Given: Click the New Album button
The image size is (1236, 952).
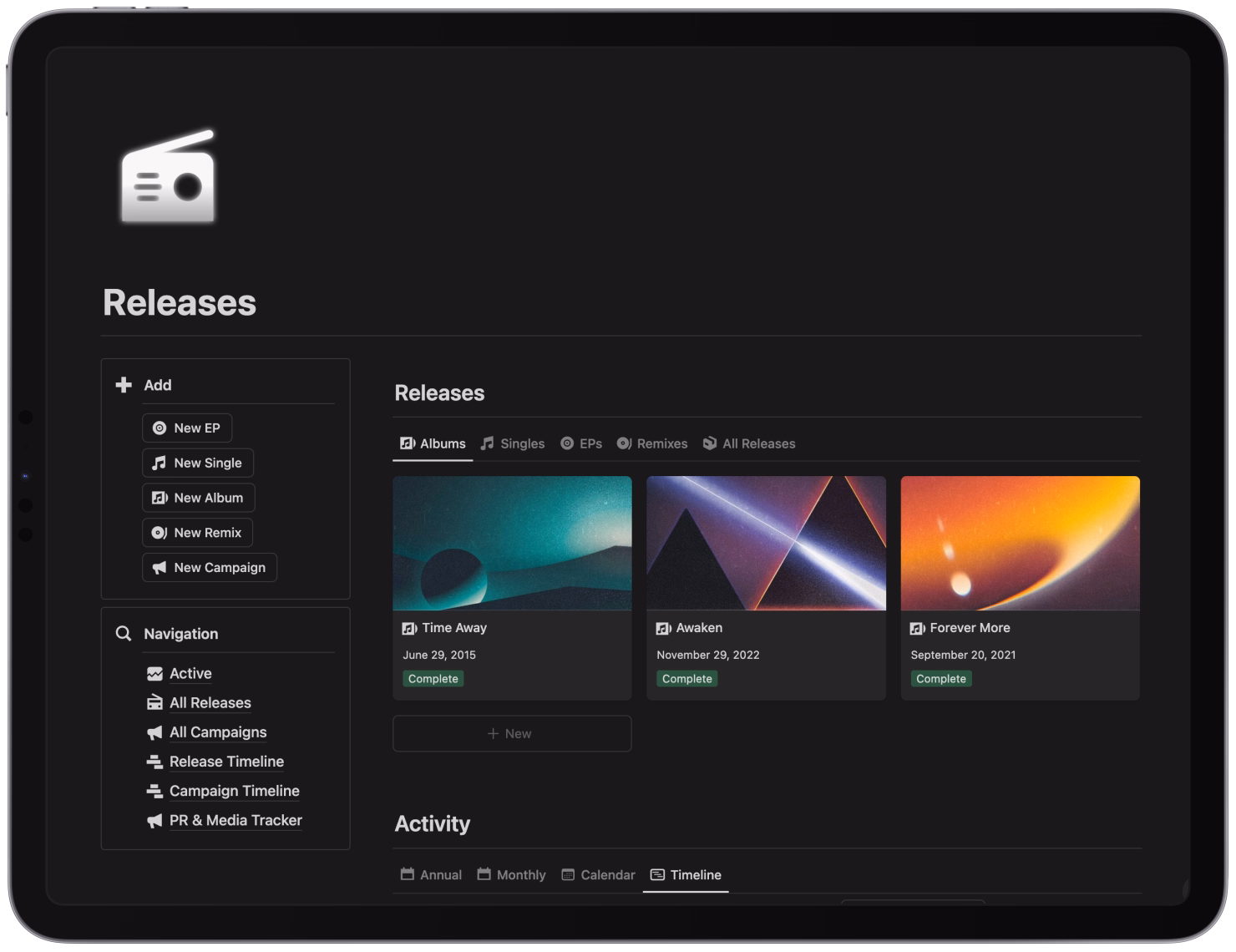Looking at the screenshot, I should [199, 498].
